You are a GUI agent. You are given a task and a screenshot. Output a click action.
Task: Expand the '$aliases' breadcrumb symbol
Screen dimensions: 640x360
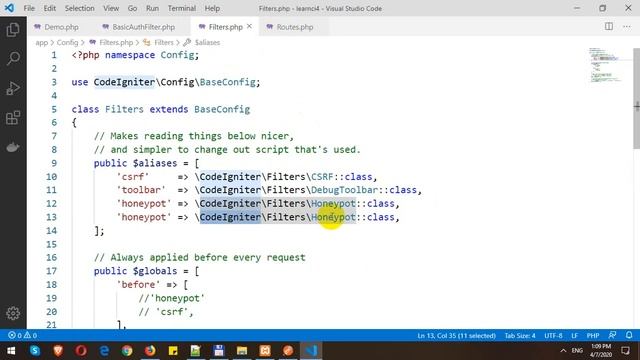207,42
